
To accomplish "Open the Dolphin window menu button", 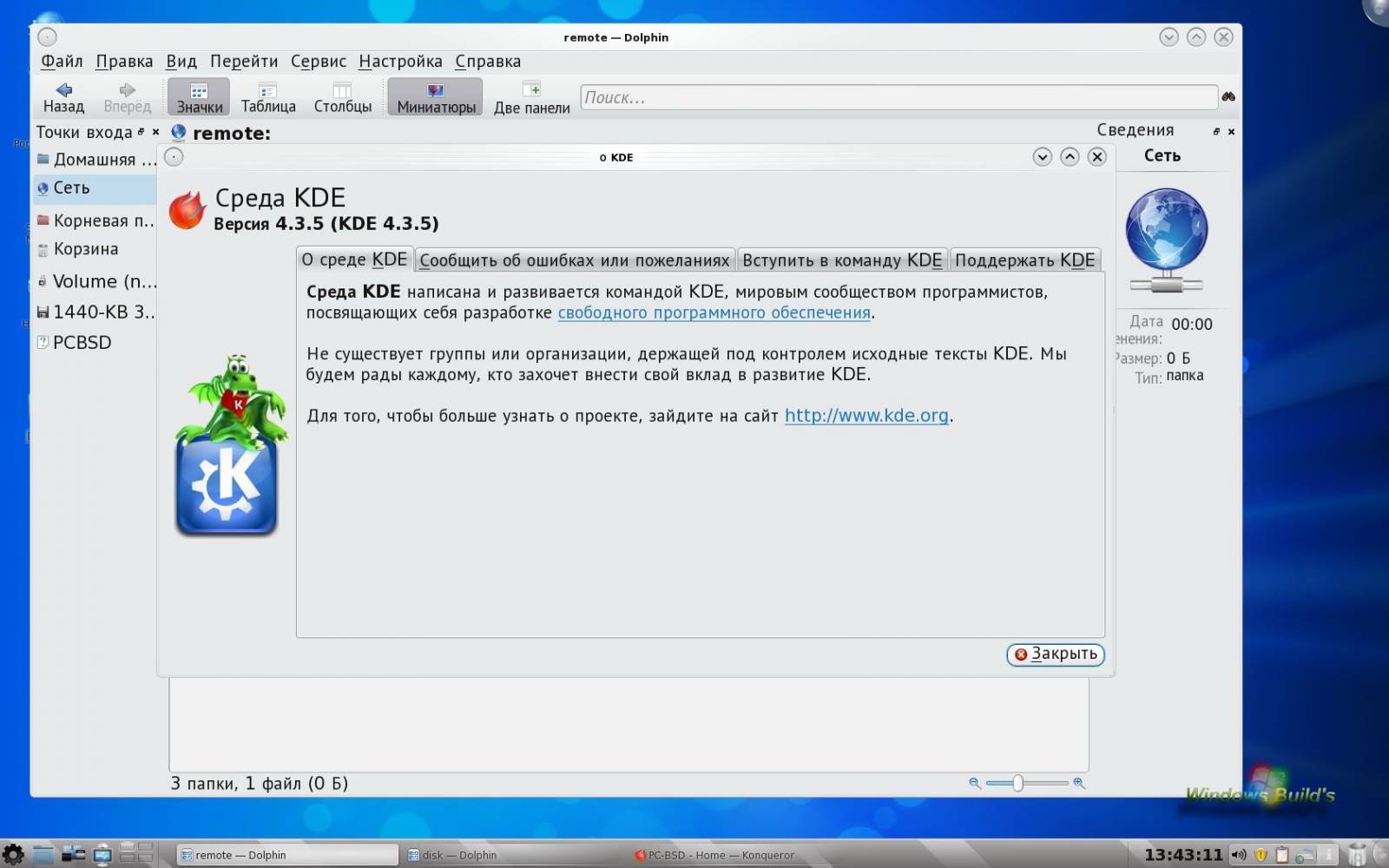I will point(48,36).
